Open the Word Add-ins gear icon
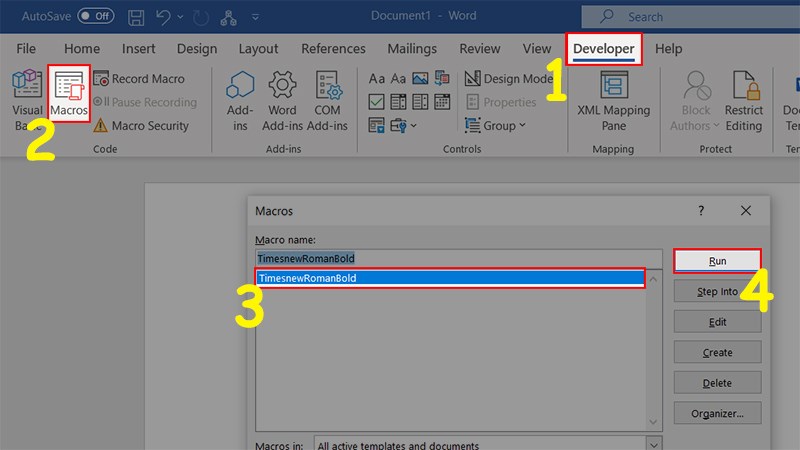 point(283,101)
